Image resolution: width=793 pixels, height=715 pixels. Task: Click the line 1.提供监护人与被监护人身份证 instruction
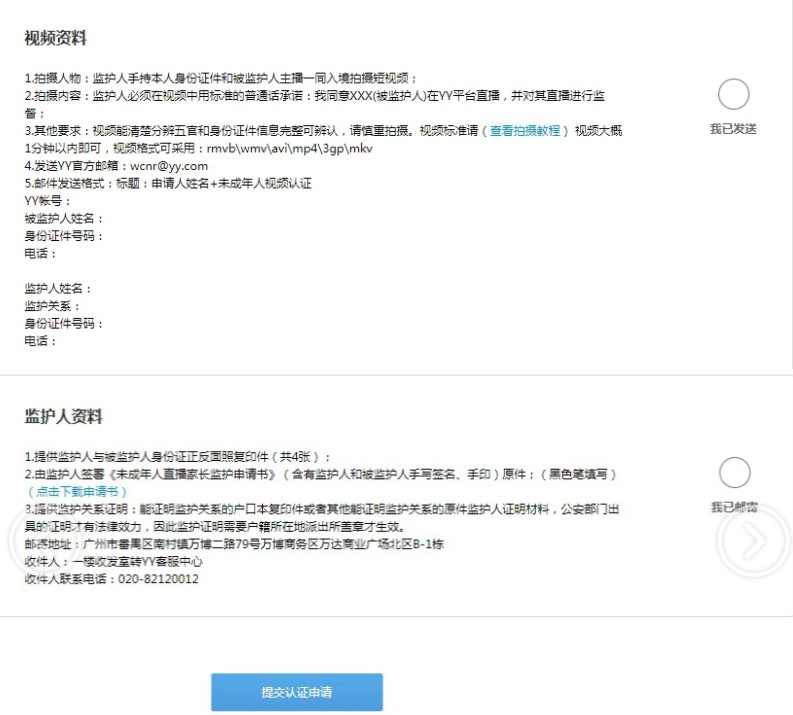tap(178, 457)
